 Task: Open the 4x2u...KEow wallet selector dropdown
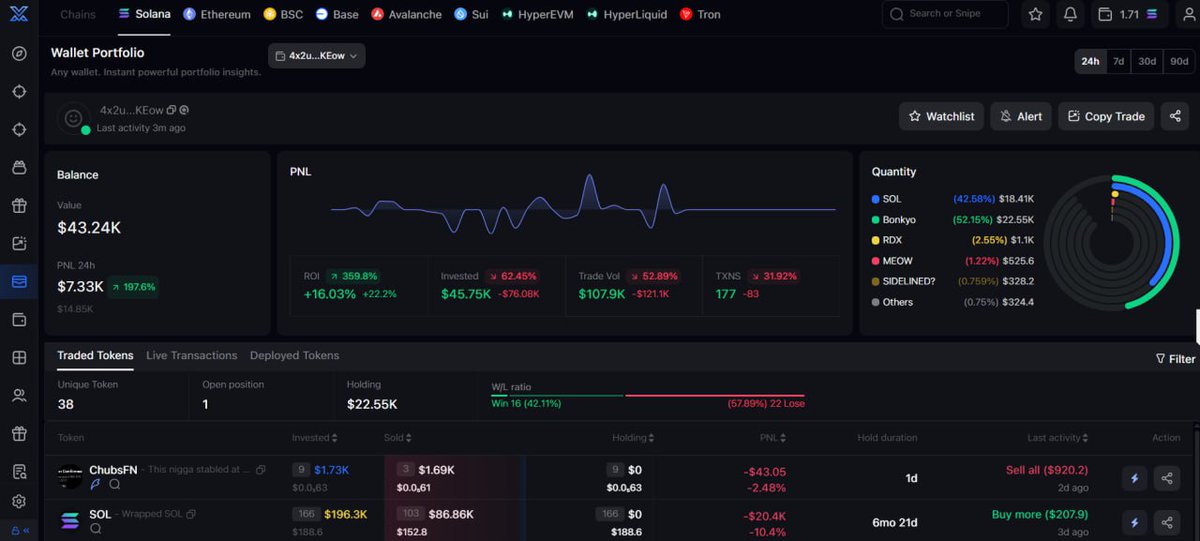point(316,56)
